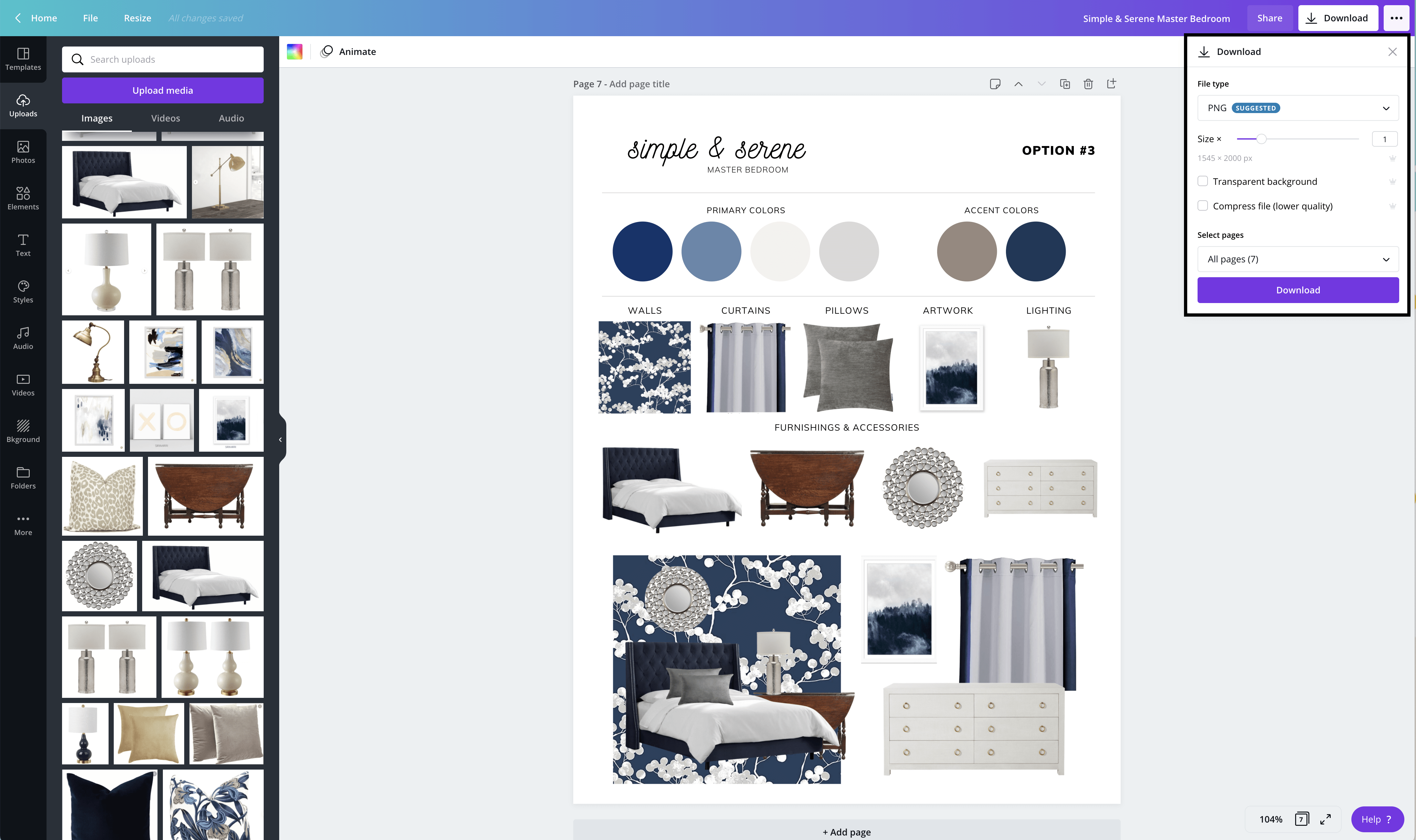Viewport: 1416px width, 840px height.
Task: Click the Upload media button
Action: point(163,90)
